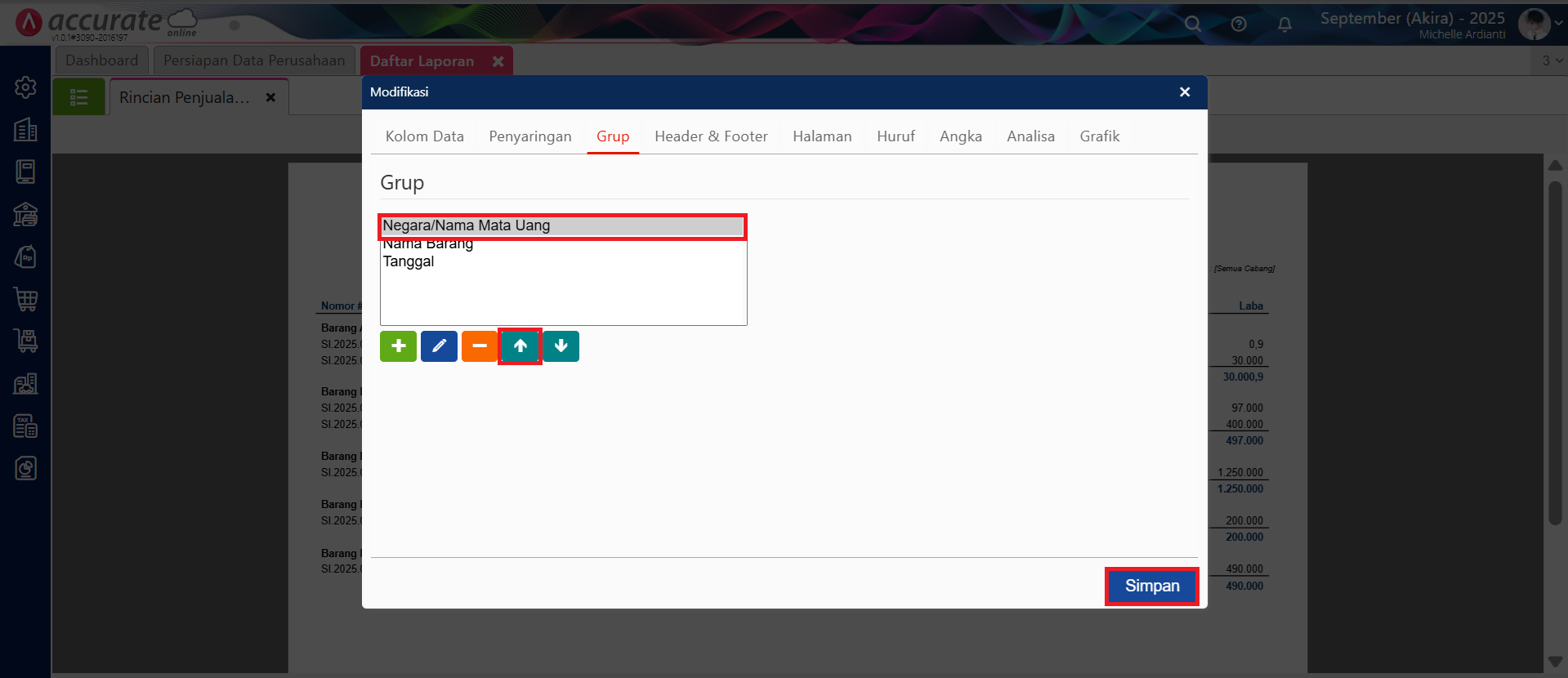Switch to the Kolom Data tab
1568x678 pixels.
point(424,136)
